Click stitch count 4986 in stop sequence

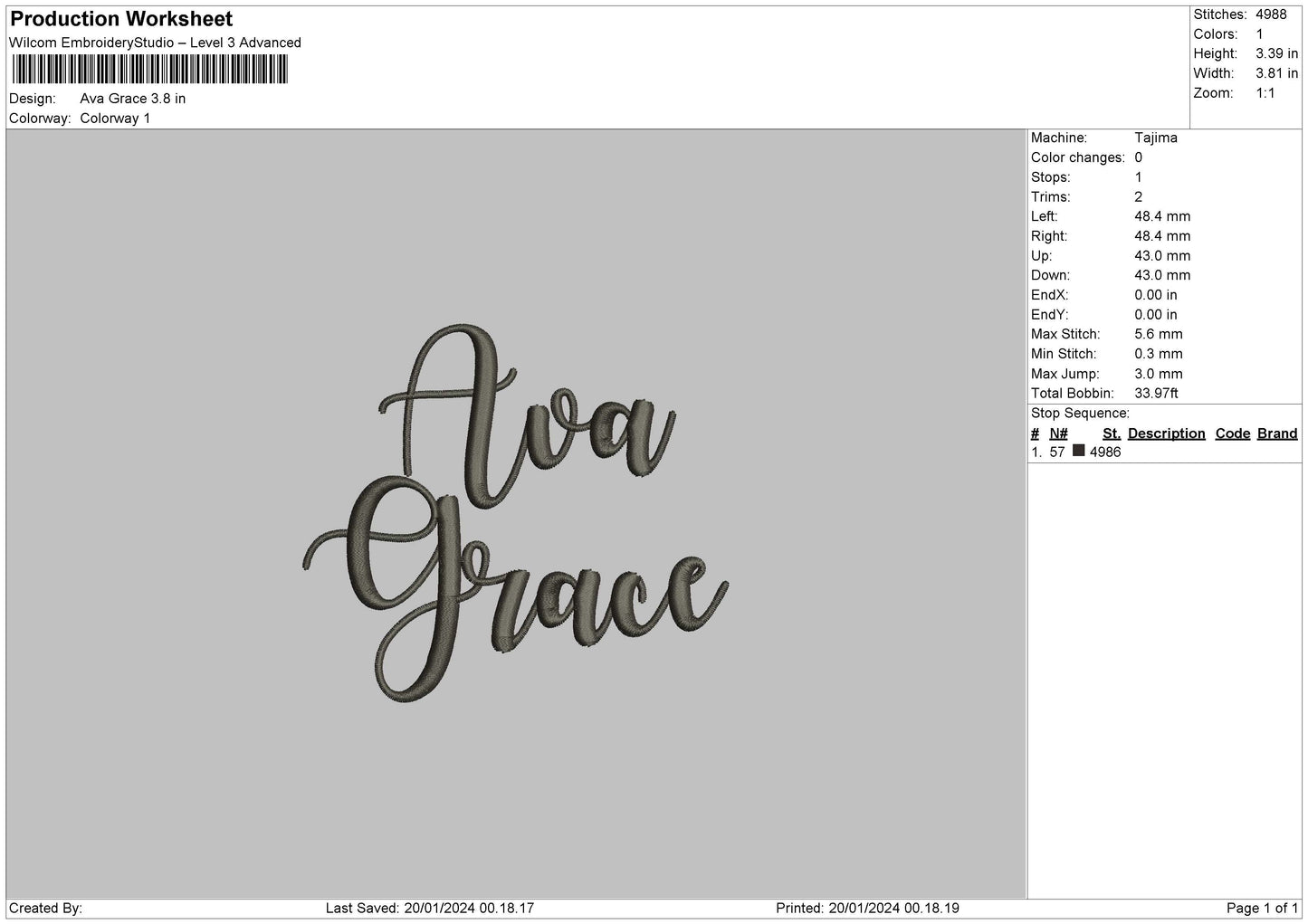pos(1105,452)
